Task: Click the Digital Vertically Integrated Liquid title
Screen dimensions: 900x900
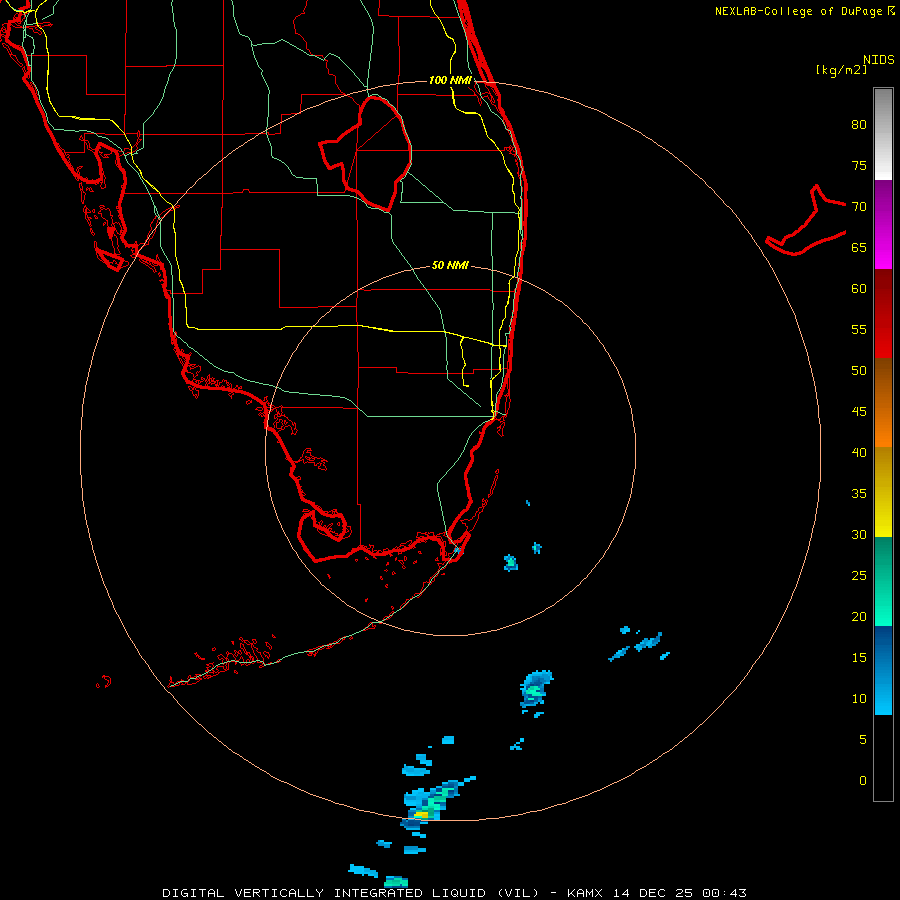Action: click(x=352, y=893)
